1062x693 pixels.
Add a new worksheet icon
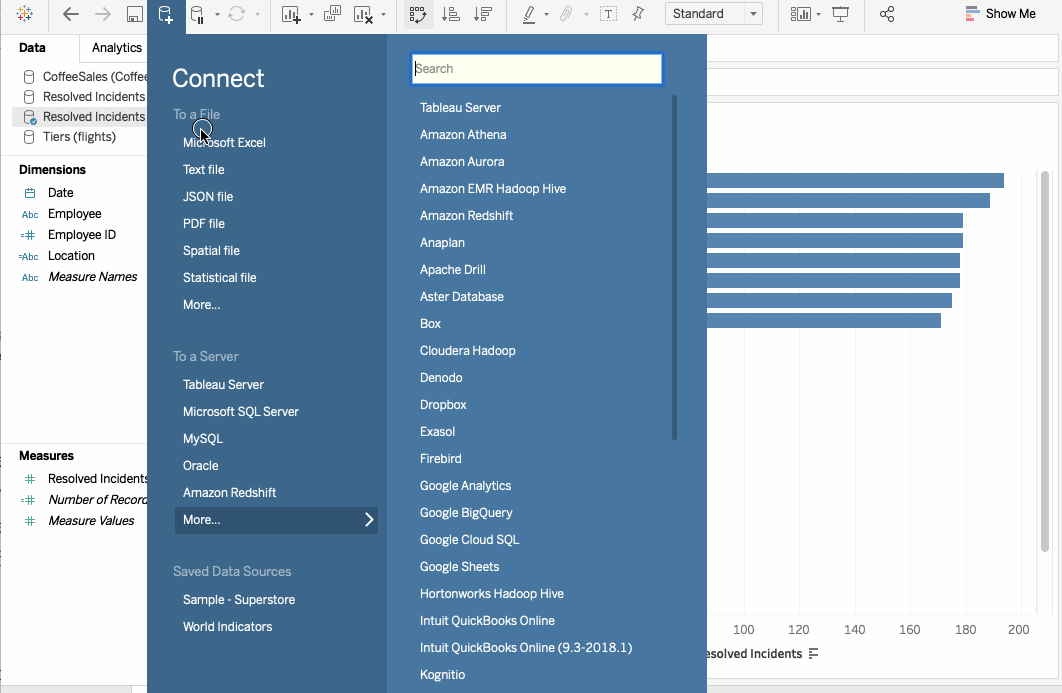291,14
